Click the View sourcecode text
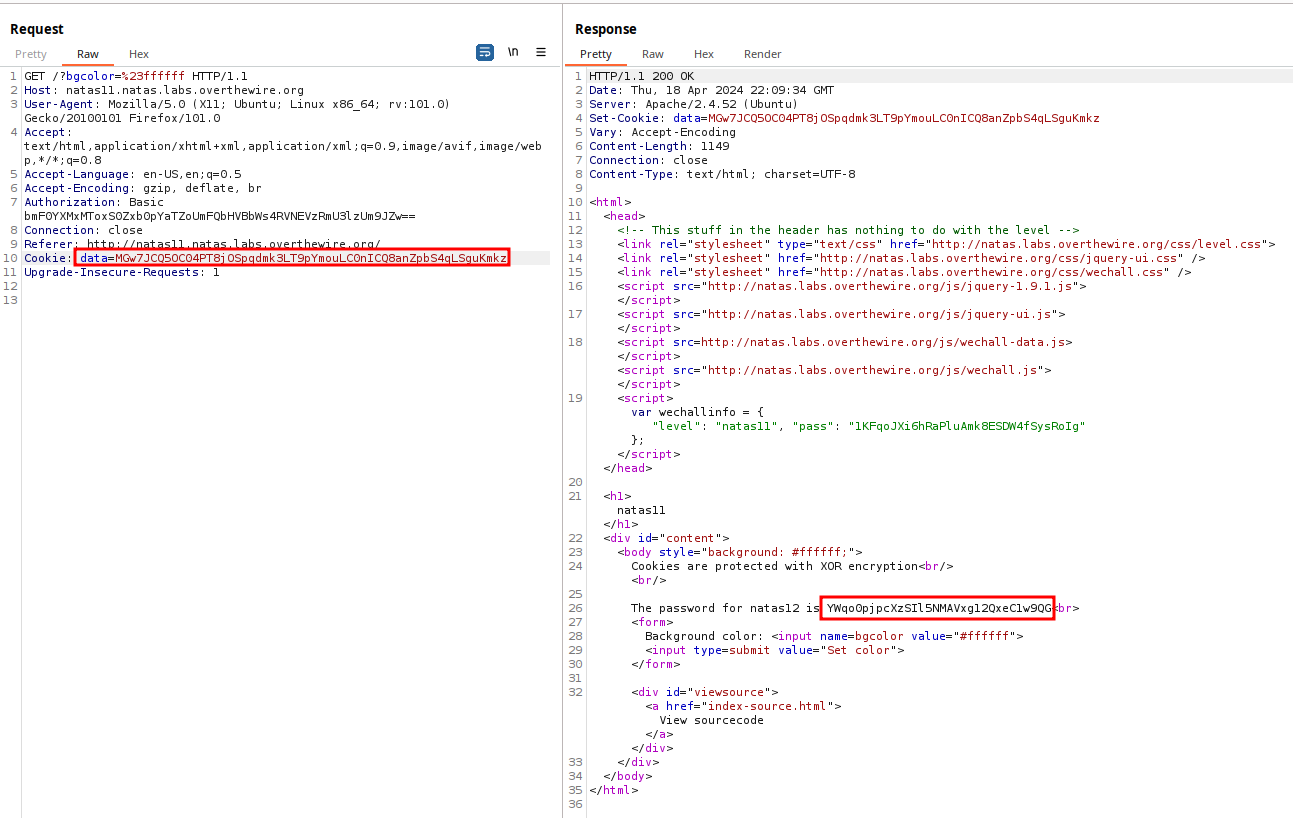The image size is (1293, 818). 711,720
